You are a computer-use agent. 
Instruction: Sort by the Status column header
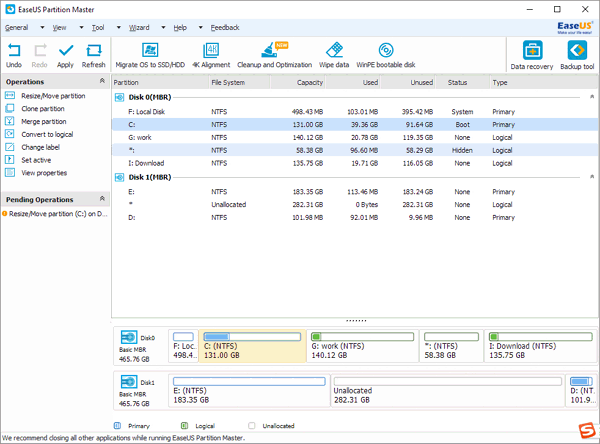462,82
